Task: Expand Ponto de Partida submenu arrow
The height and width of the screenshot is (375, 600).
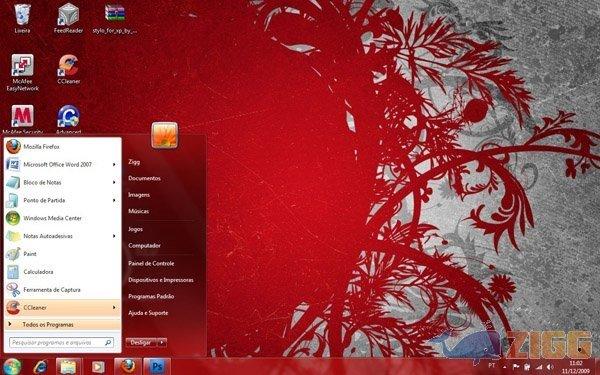Action: 114,200
